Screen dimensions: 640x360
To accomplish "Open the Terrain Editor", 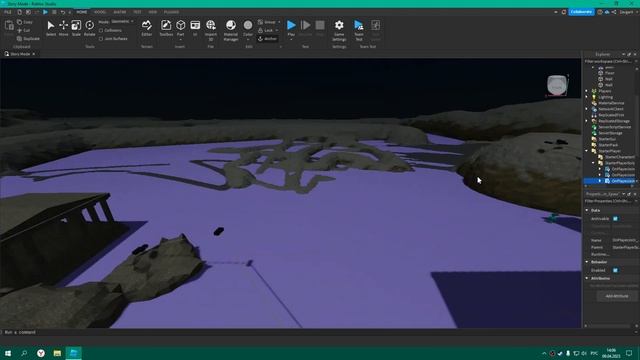I will click(x=147, y=28).
